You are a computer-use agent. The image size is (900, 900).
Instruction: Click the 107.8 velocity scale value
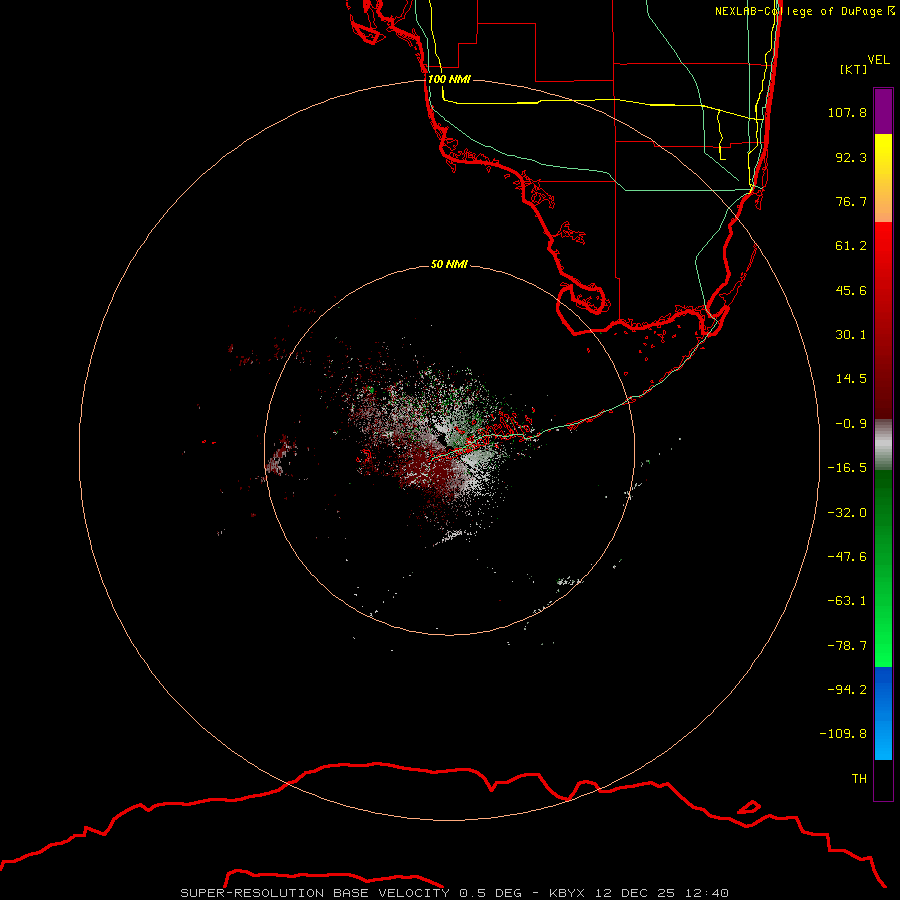coord(847,112)
